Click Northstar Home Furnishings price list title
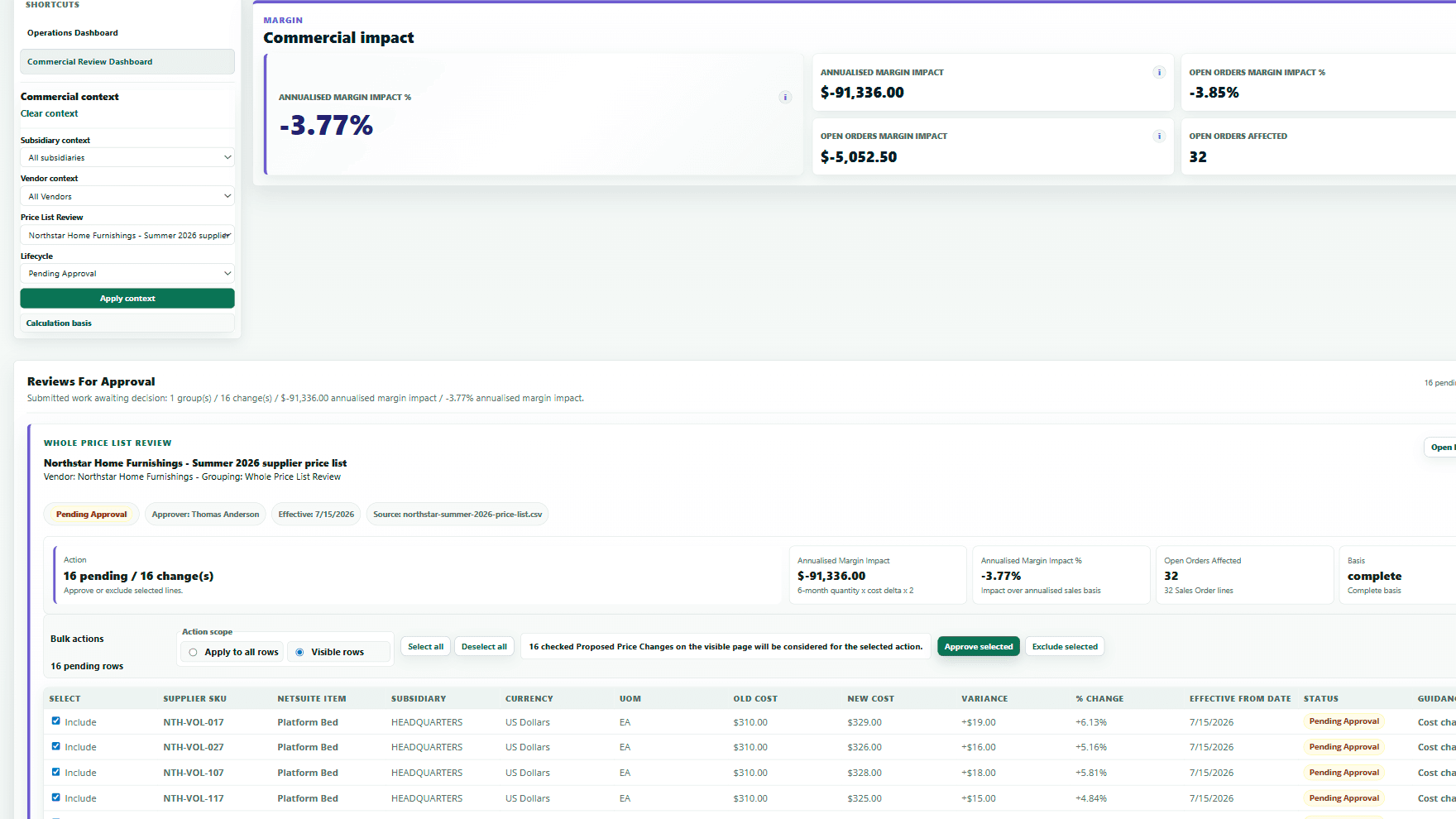The width and height of the screenshot is (1456, 819). click(x=195, y=463)
